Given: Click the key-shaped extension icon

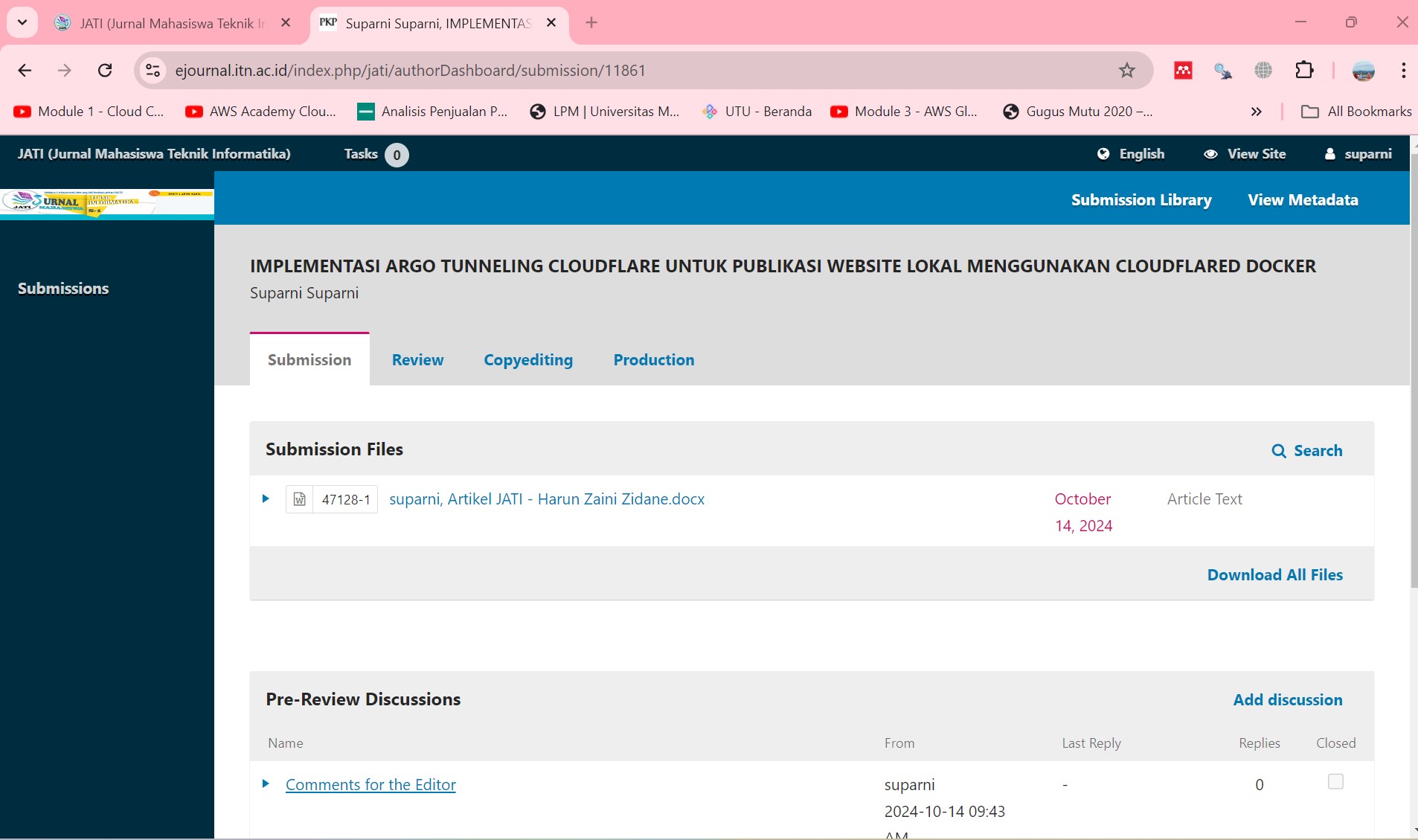Looking at the screenshot, I should (1223, 70).
